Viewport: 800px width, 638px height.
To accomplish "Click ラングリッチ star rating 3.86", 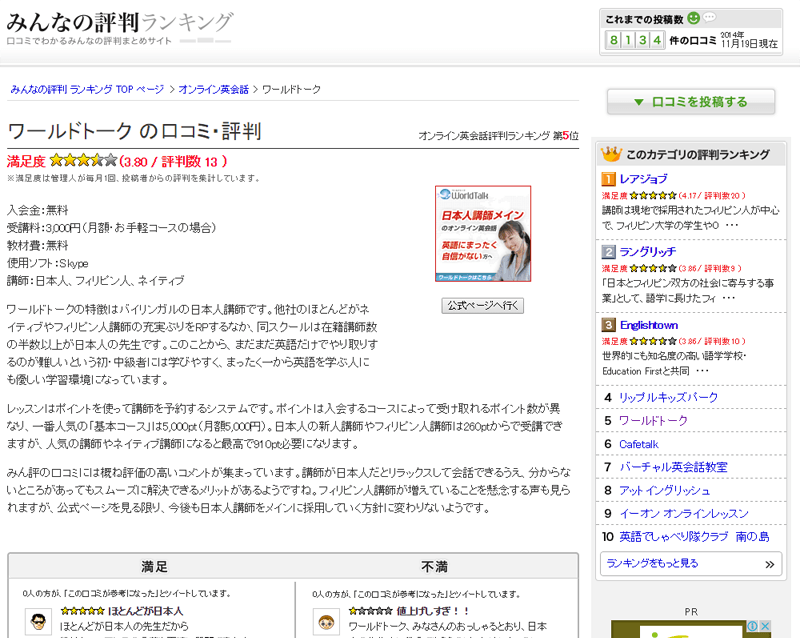I will click(x=653, y=268).
